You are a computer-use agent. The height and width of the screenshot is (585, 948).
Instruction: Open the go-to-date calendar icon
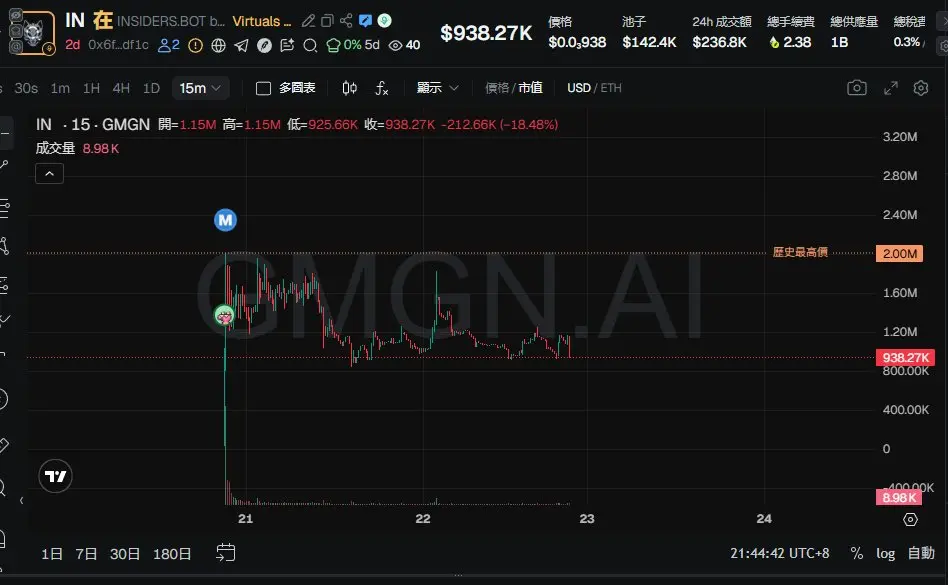tap(226, 552)
